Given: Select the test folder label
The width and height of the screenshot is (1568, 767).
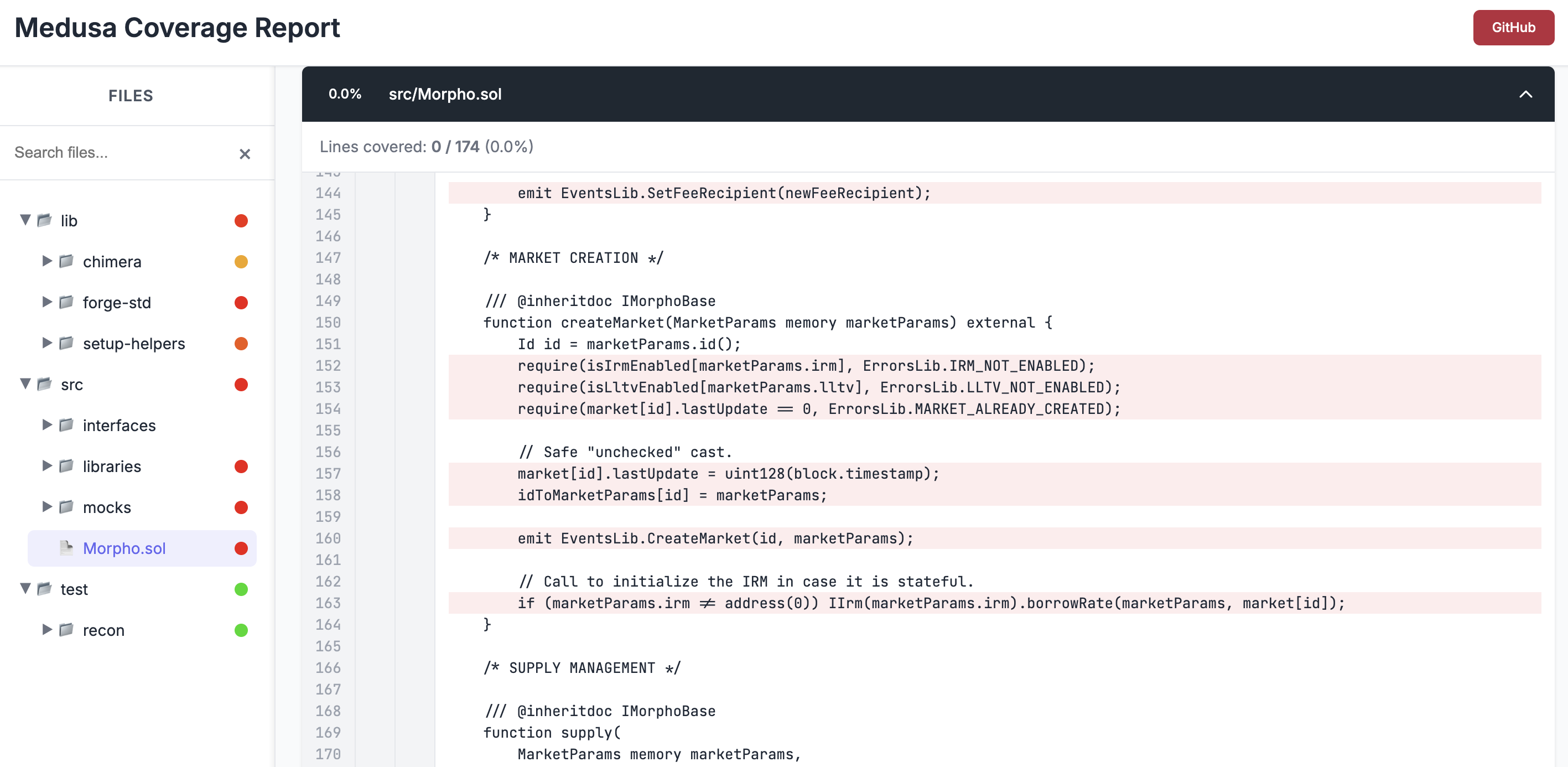Looking at the screenshot, I should pos(74,589).
